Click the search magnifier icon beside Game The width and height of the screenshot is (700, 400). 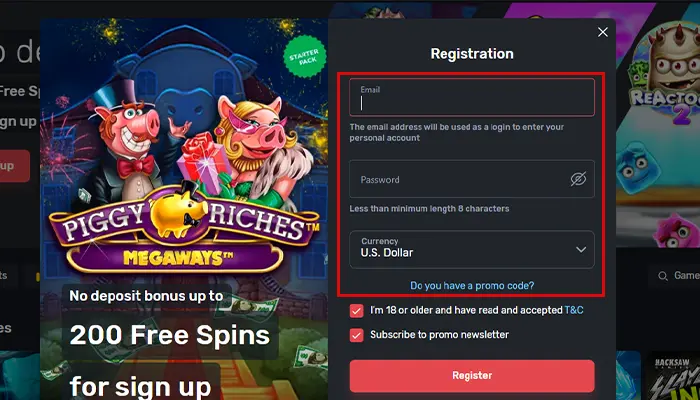[x=663, y=276]
